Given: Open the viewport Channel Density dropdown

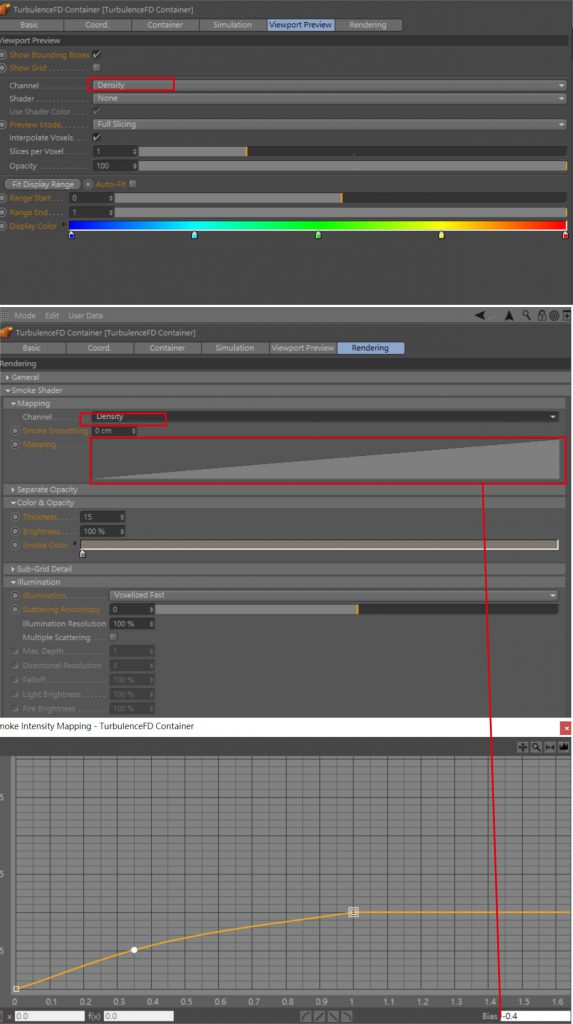Looking at the screenshot, I should tap(329, 85).
